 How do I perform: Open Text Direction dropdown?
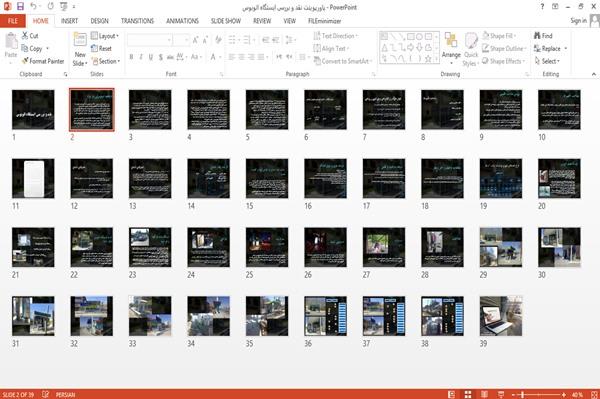(336, 36)
